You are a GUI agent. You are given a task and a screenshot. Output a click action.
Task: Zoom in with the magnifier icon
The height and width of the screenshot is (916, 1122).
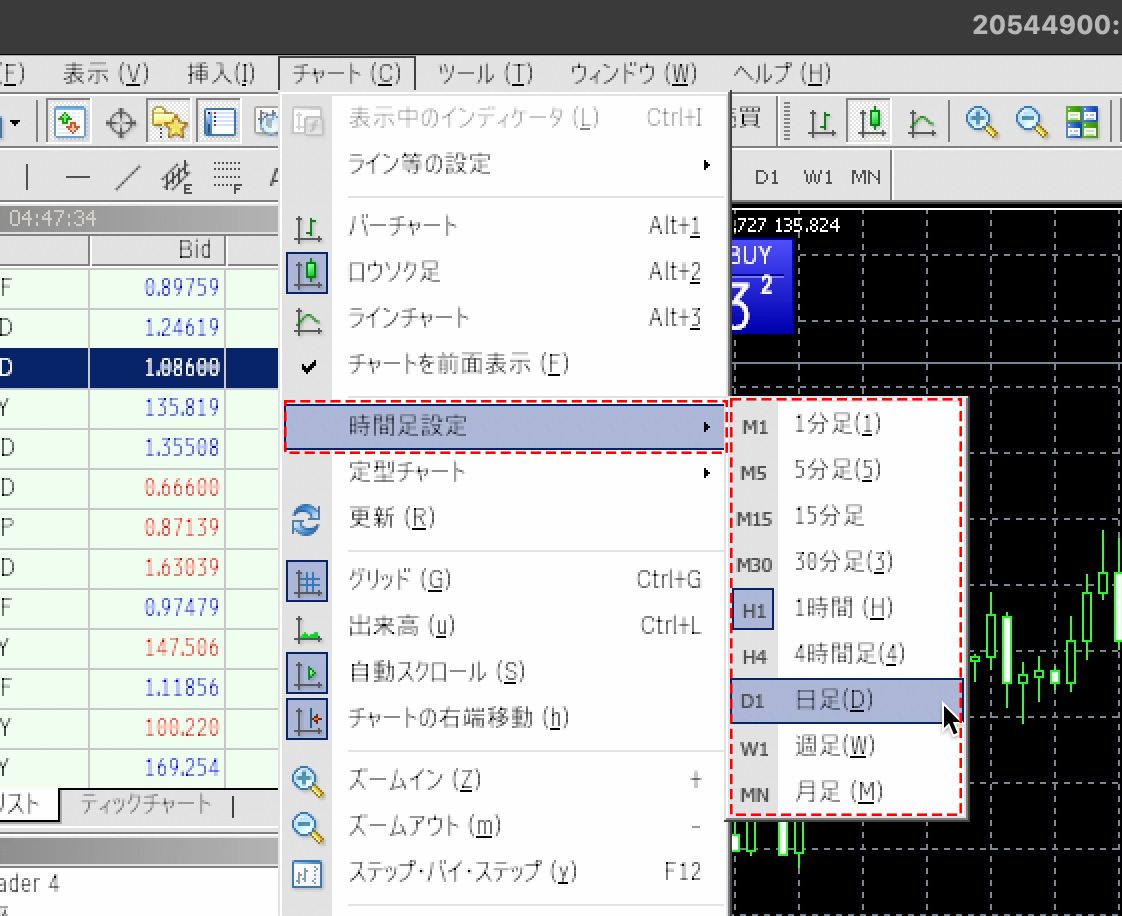[x=982, y=121]
